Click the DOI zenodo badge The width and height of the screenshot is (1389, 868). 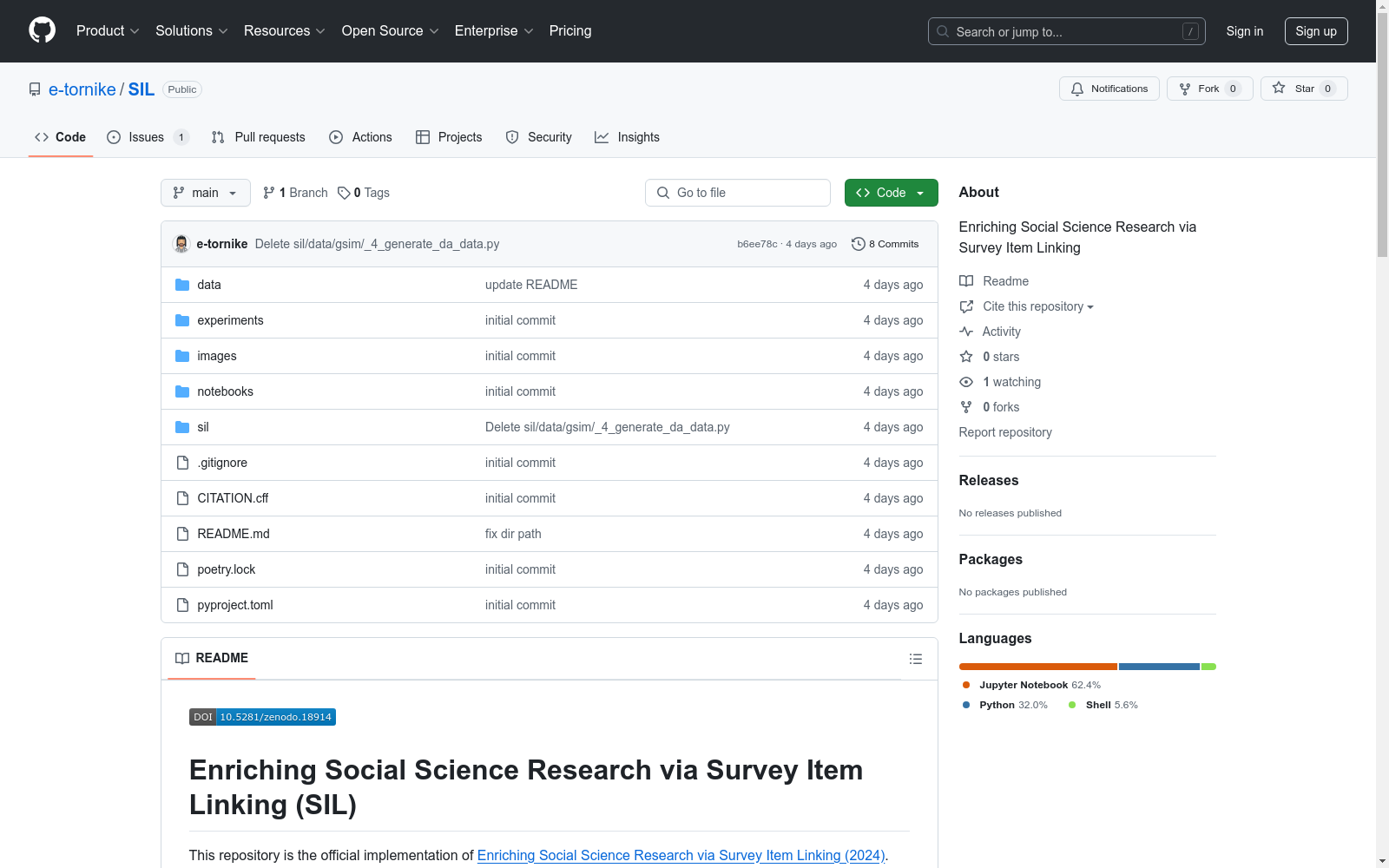(x=262, y=717)
